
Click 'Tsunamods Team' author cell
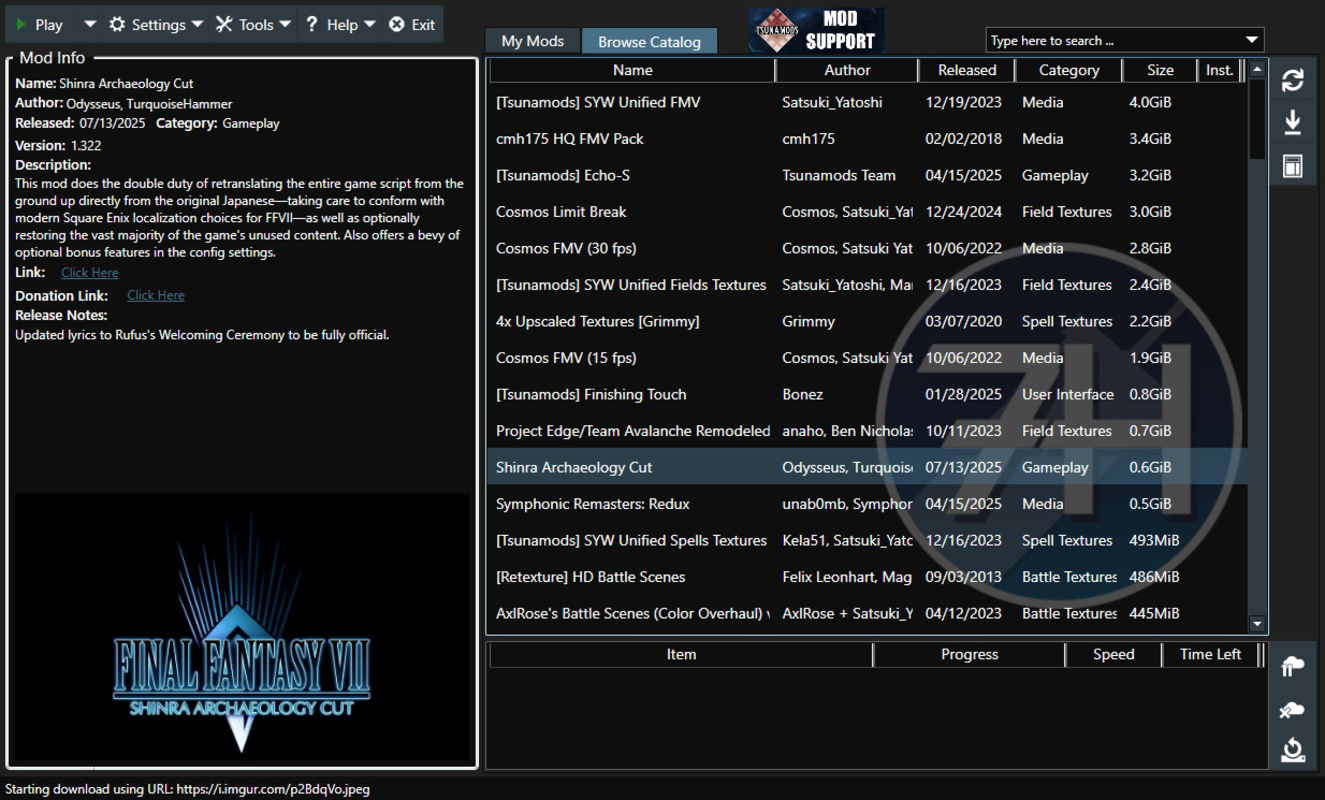tap(838, 175)
